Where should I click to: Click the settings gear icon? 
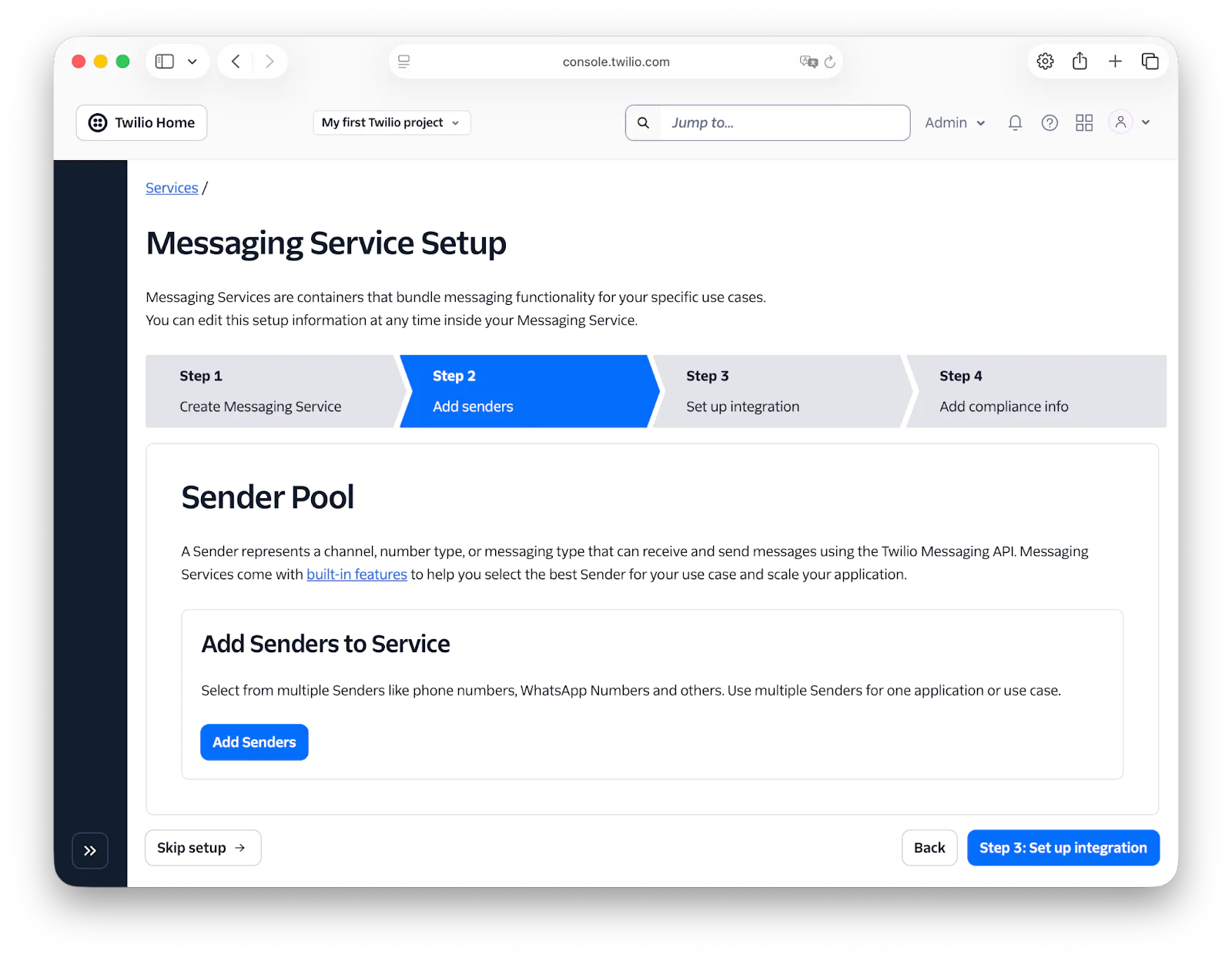point(1045,61)
